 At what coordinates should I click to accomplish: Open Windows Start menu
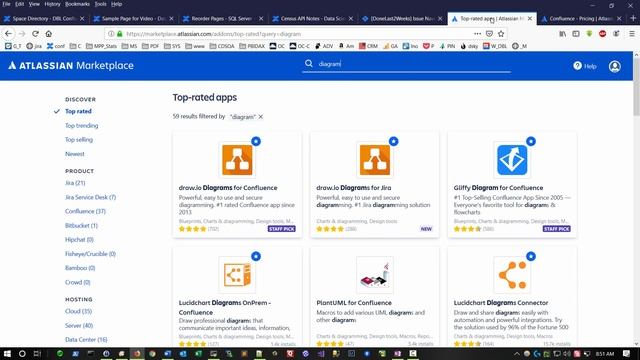[7, 353]
